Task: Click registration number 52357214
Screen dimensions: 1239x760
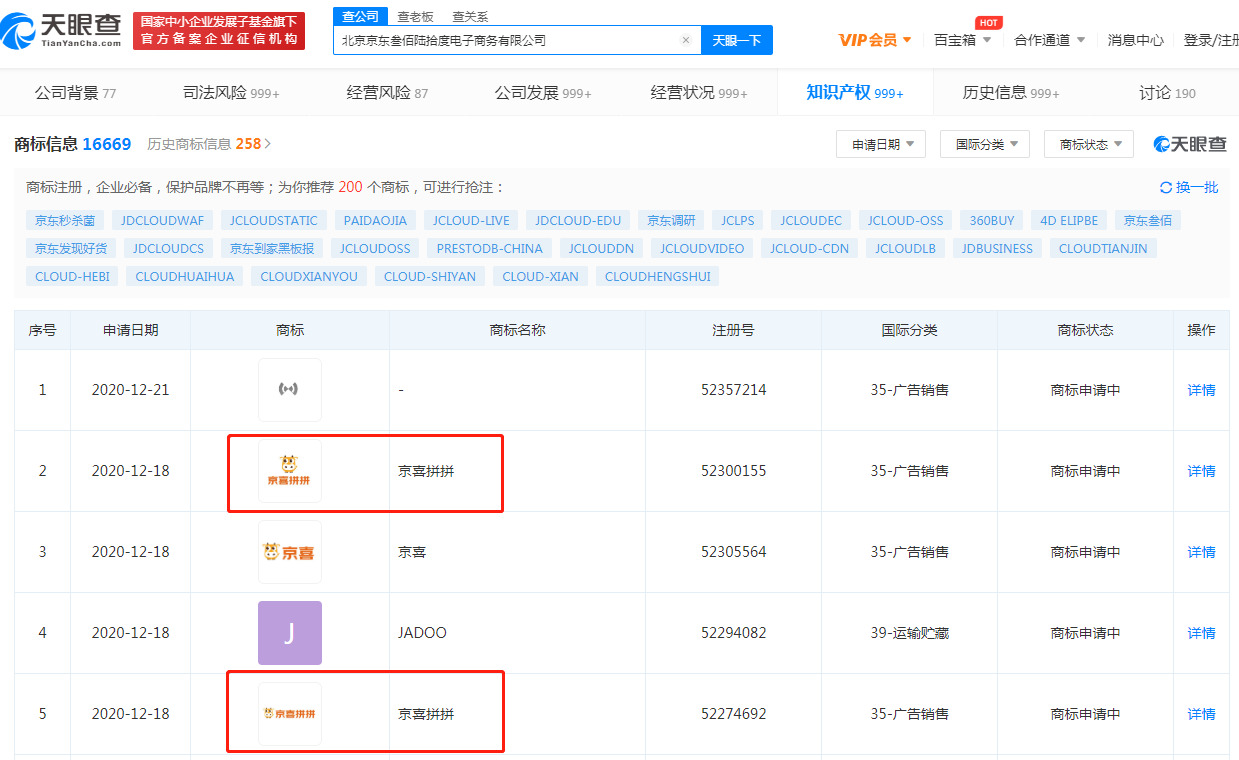Action: click(733, 390)
